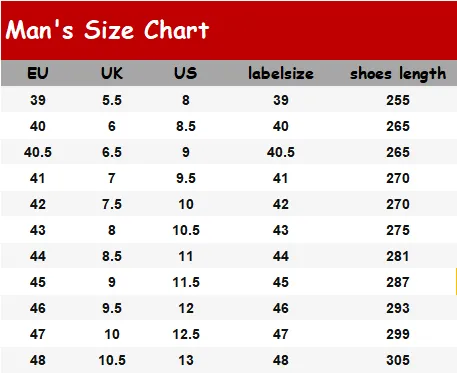Click the Man's Size Chart title
This screenshot has height=373, width=457.
(x=107, y=30)
